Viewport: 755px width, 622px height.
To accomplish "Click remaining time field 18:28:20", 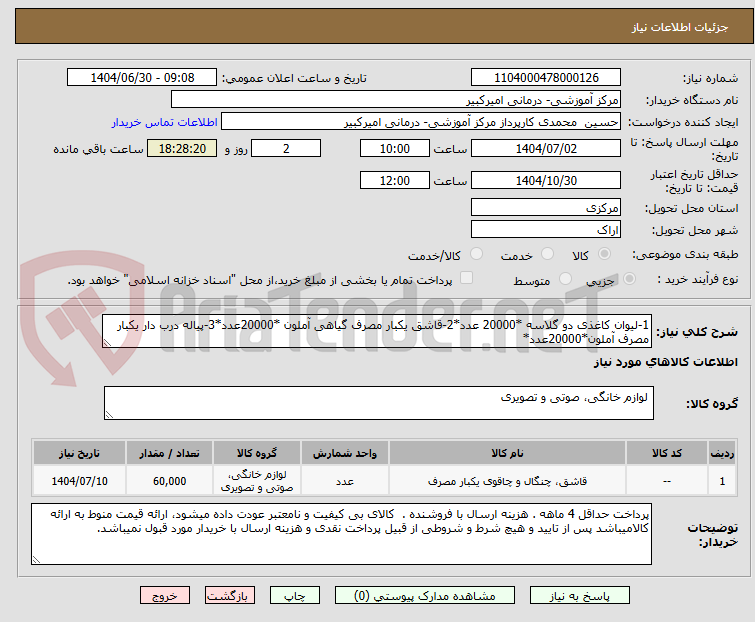I will (x=182, y=148).
